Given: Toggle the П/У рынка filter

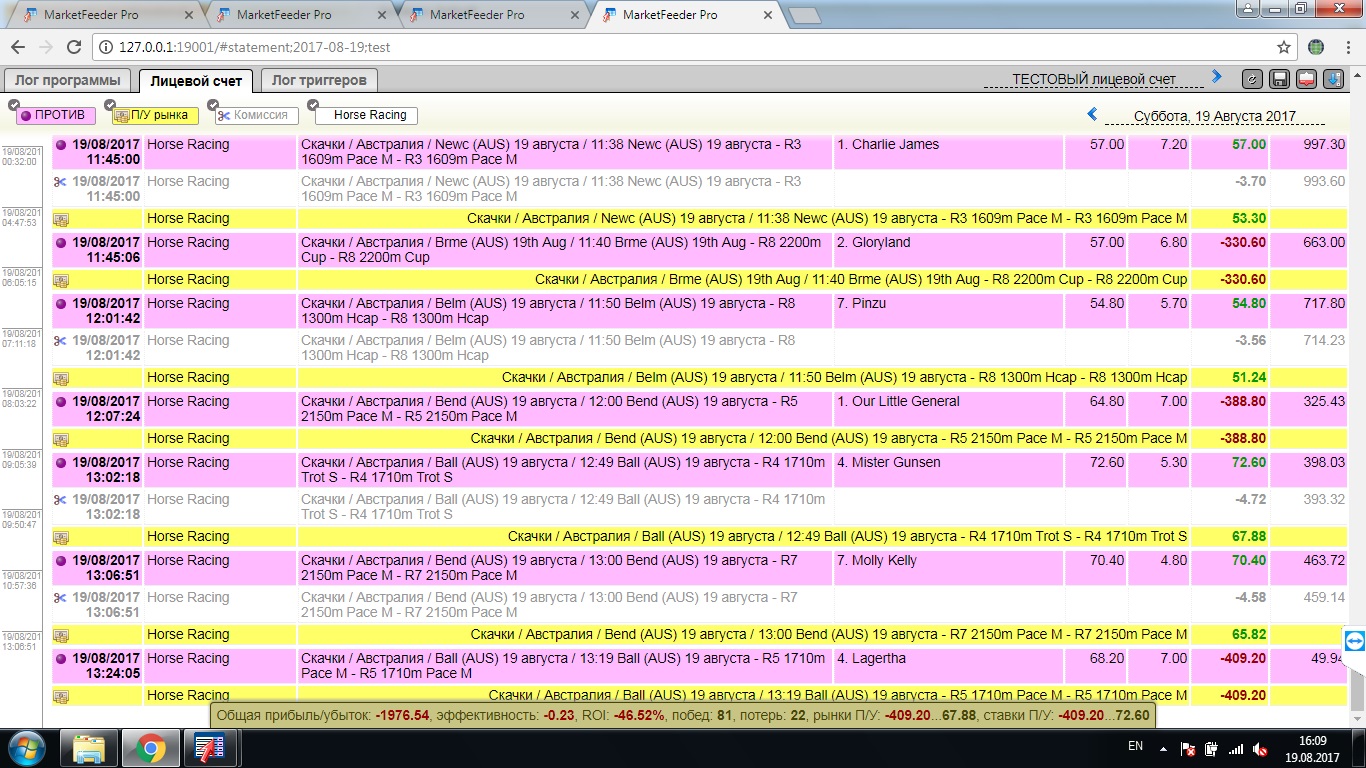Looking at the screenshot, I should pos(155,115).
